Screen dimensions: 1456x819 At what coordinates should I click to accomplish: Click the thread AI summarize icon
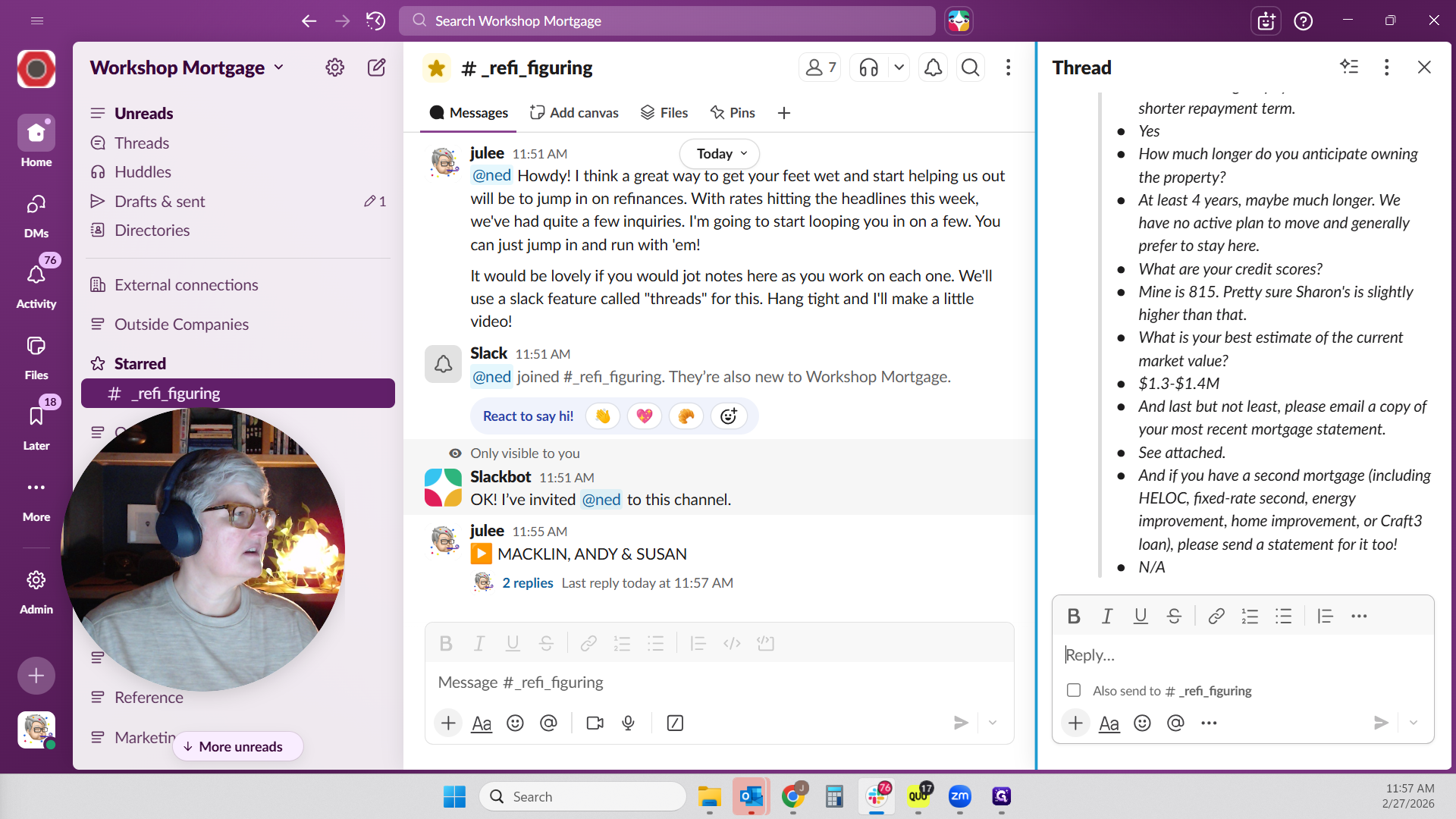(1349, 67)
